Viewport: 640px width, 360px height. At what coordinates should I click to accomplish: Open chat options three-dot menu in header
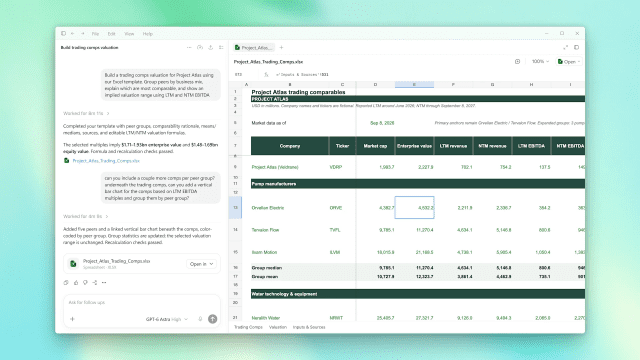tap(189, 47)
